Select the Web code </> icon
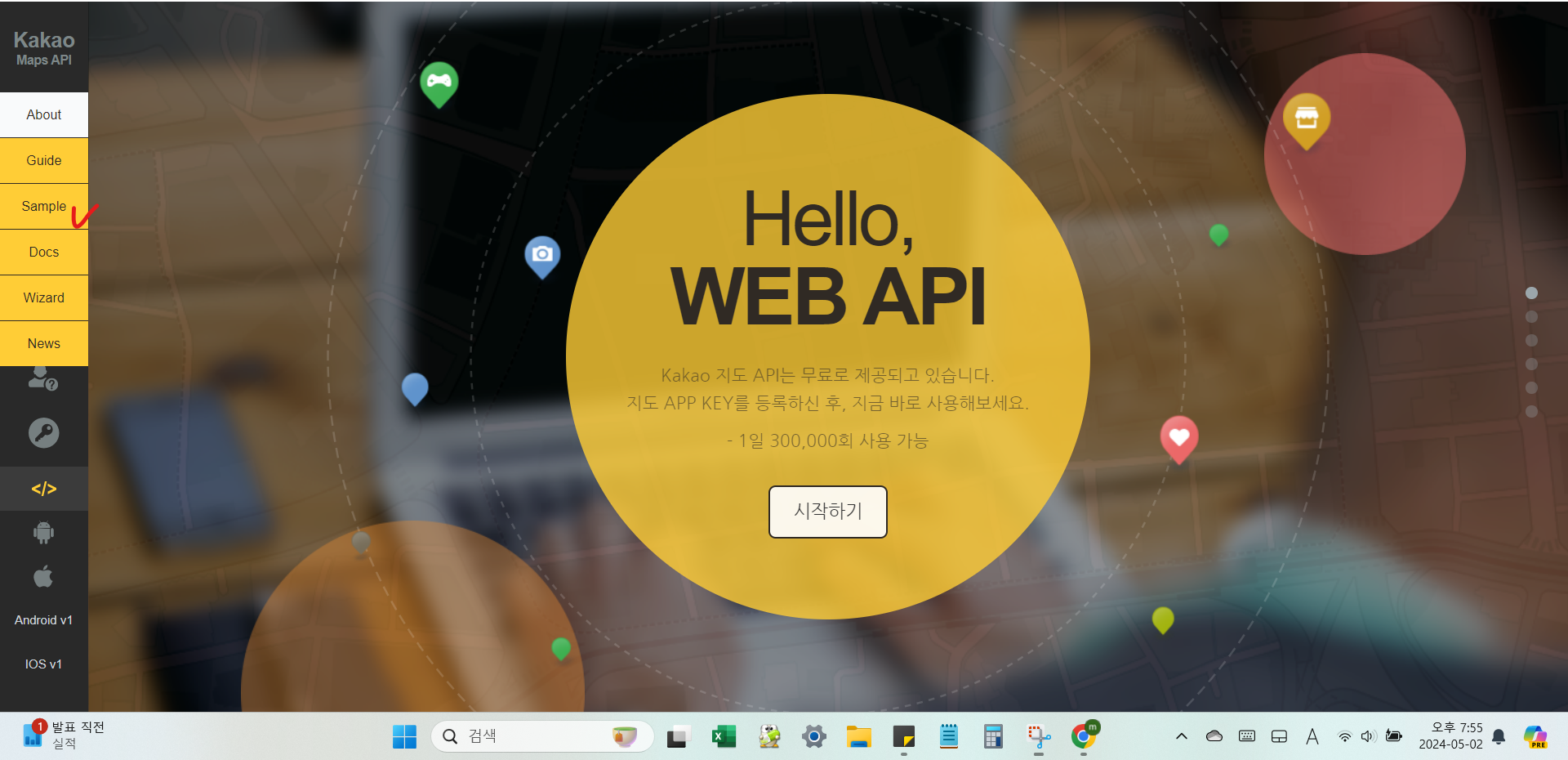This screenshot has width=1568, height=760. pyautogui.click(x=44, y=489)
